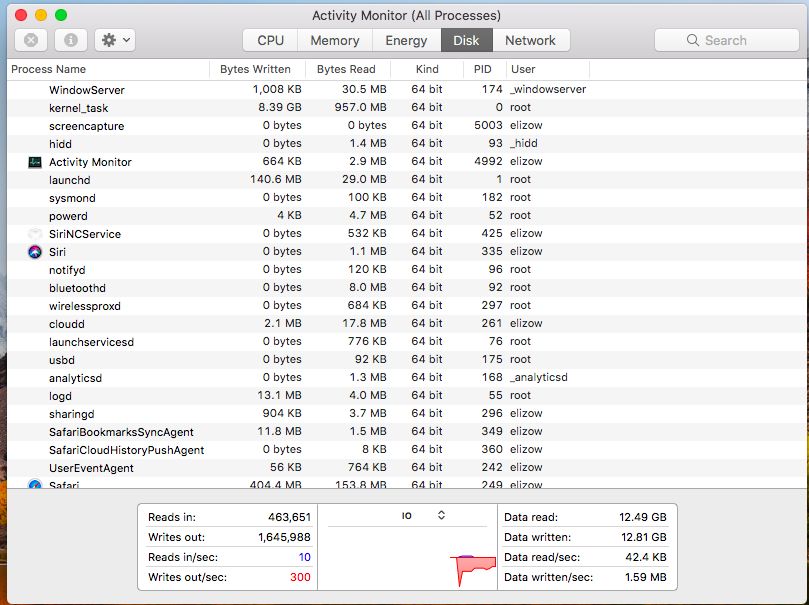Select the SafariCloudHistoryPushAgent process row
The width and height of the screenshot is (809, 605).
(x=408, y=450)
